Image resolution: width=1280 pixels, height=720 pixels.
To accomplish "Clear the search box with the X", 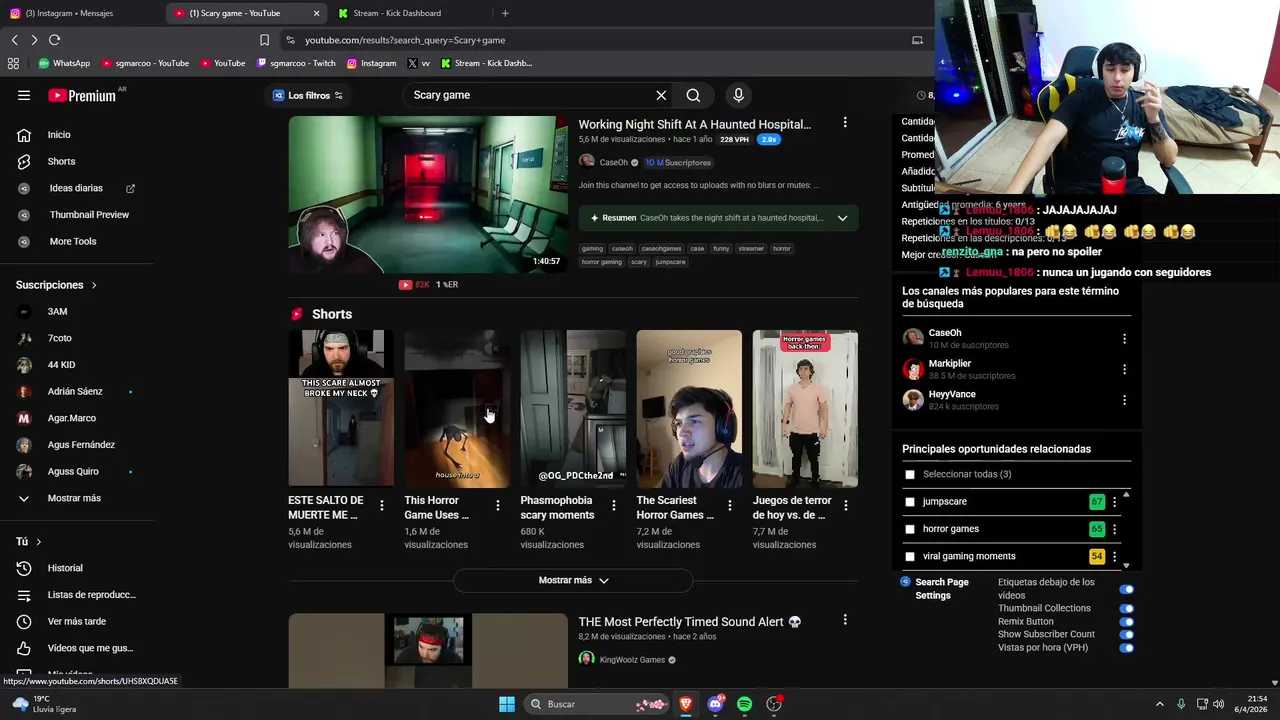I will 661,95.
